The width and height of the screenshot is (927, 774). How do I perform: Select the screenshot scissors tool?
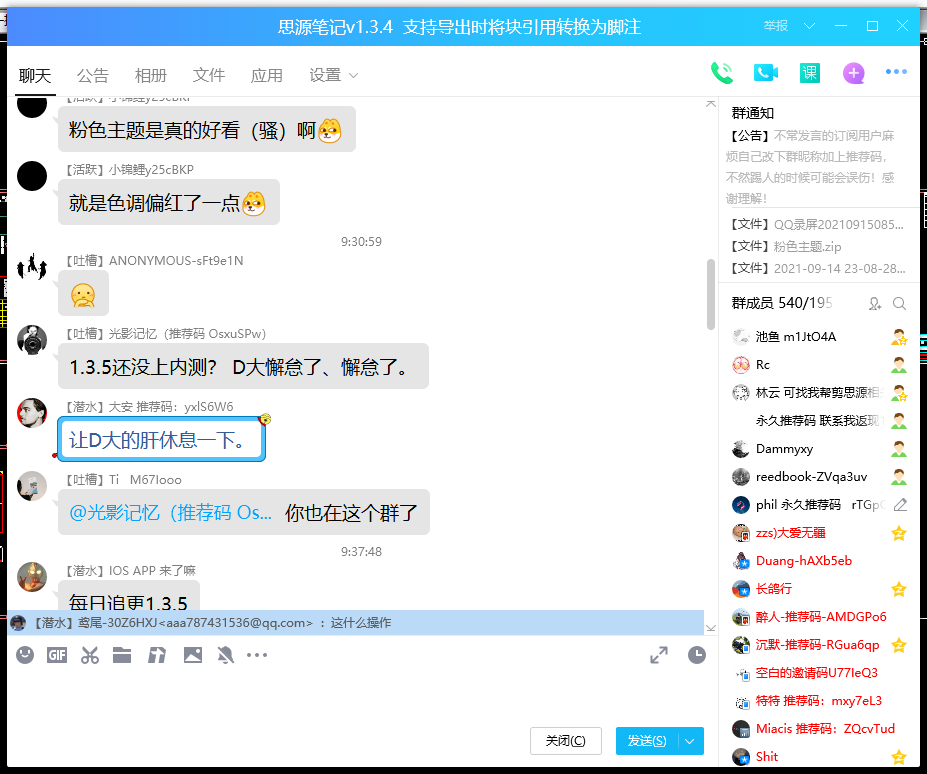click(x=90, y=655)
